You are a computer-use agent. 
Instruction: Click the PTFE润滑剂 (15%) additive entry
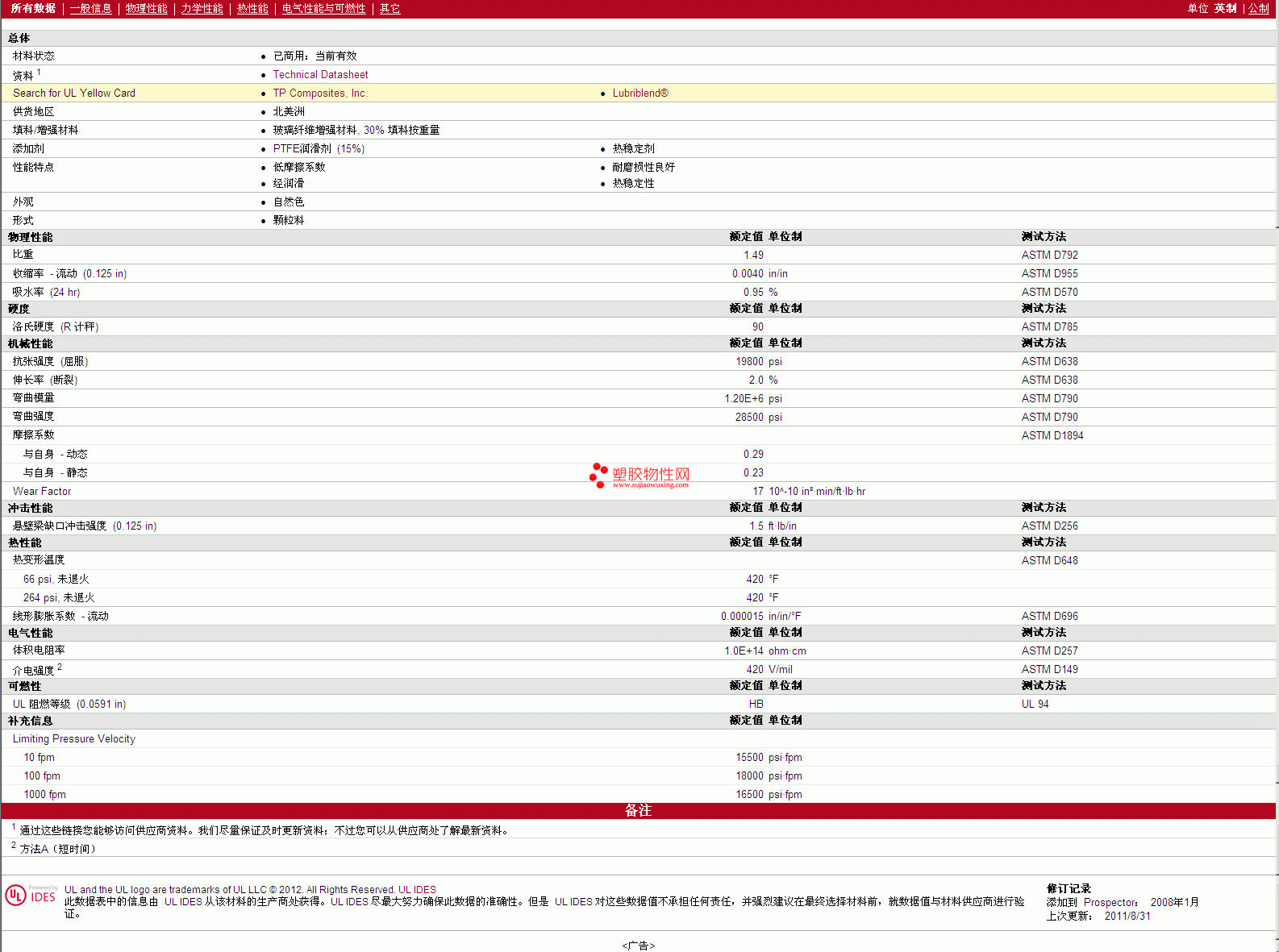click(x=319, y=149)
